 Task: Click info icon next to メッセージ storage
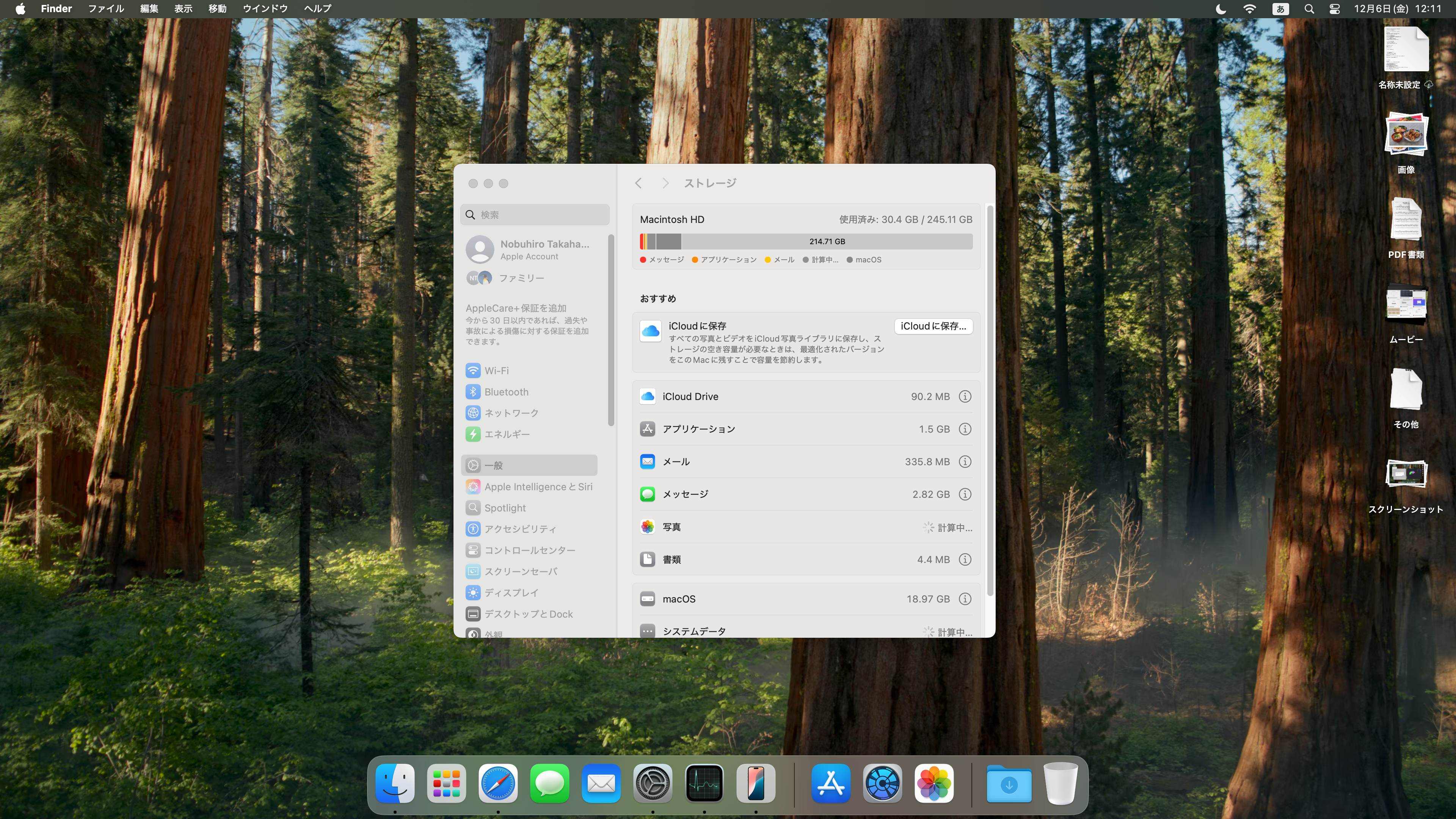pyautogui.click(x=964, y=494)
